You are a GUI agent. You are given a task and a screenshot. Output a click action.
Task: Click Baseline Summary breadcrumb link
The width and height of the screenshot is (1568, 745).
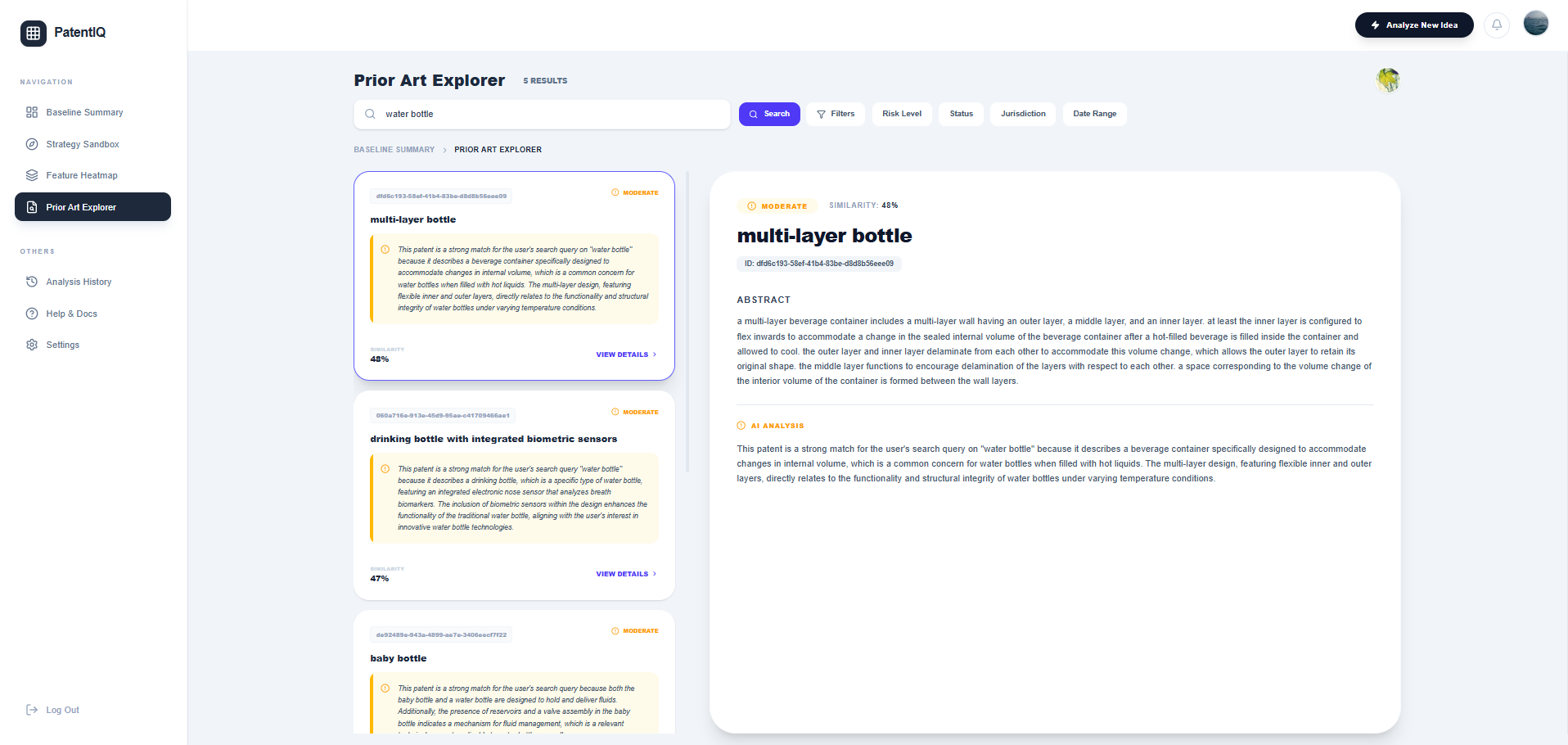pyautogui.click(x=394, y=150)
